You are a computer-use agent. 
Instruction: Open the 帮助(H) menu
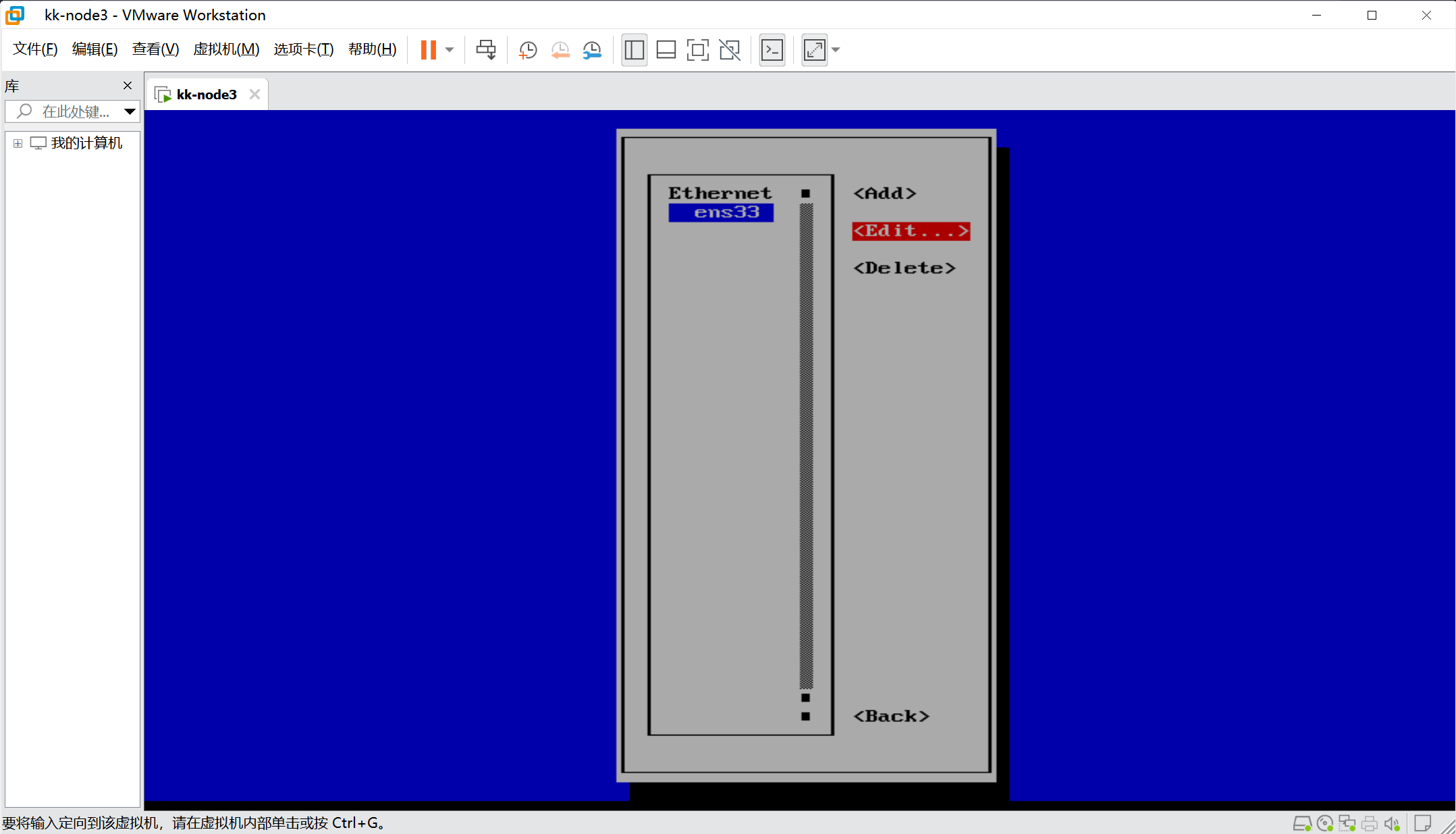pyautogui.click(x=372, y=49)
